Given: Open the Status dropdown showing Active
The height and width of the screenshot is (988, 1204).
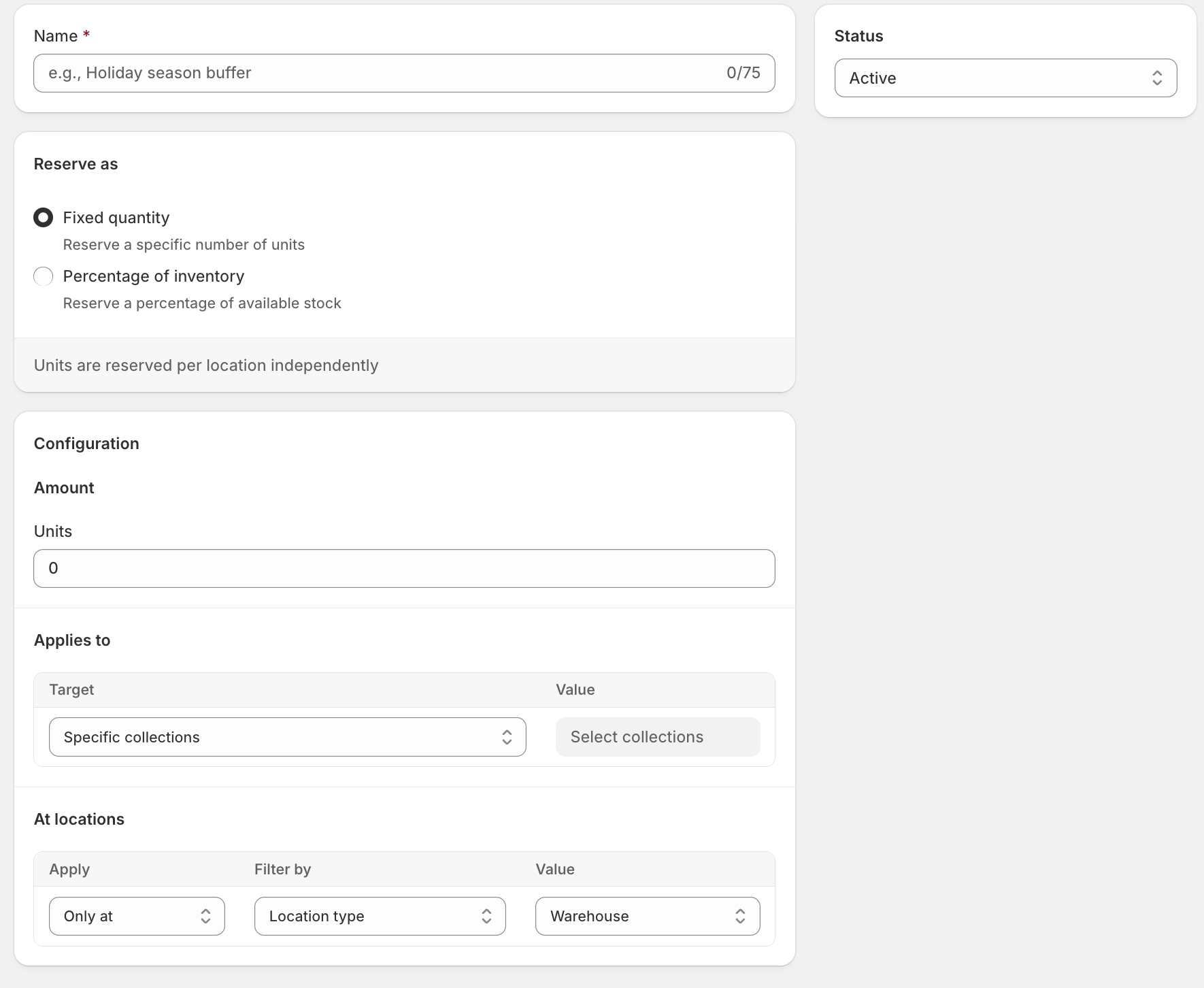Looking at the screenshot, I should (993, 78).
